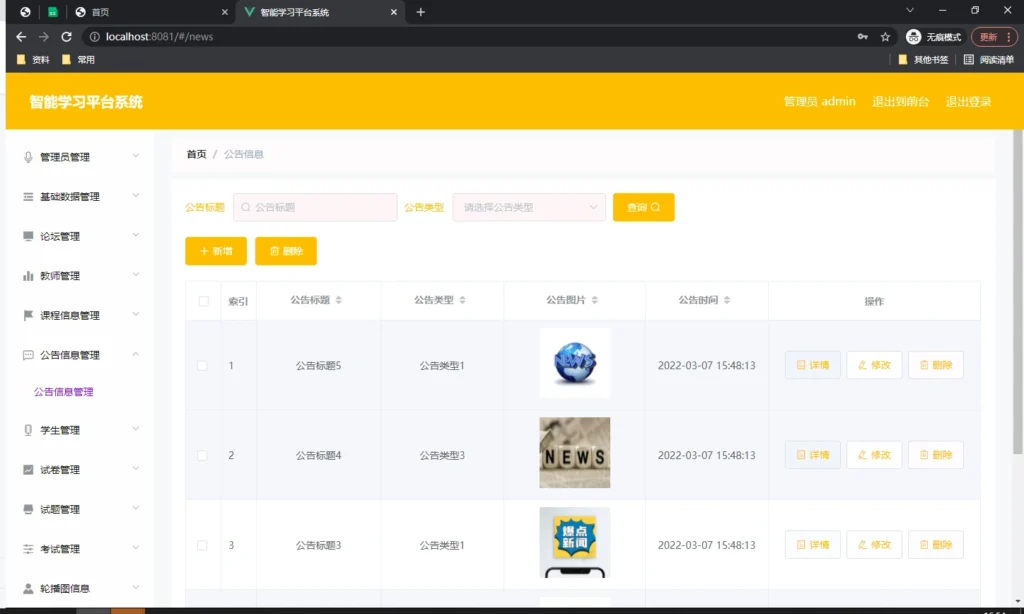Click the magnifier icon inside 查询 button
Viewport: 1024px width, 614px height.
655,207
